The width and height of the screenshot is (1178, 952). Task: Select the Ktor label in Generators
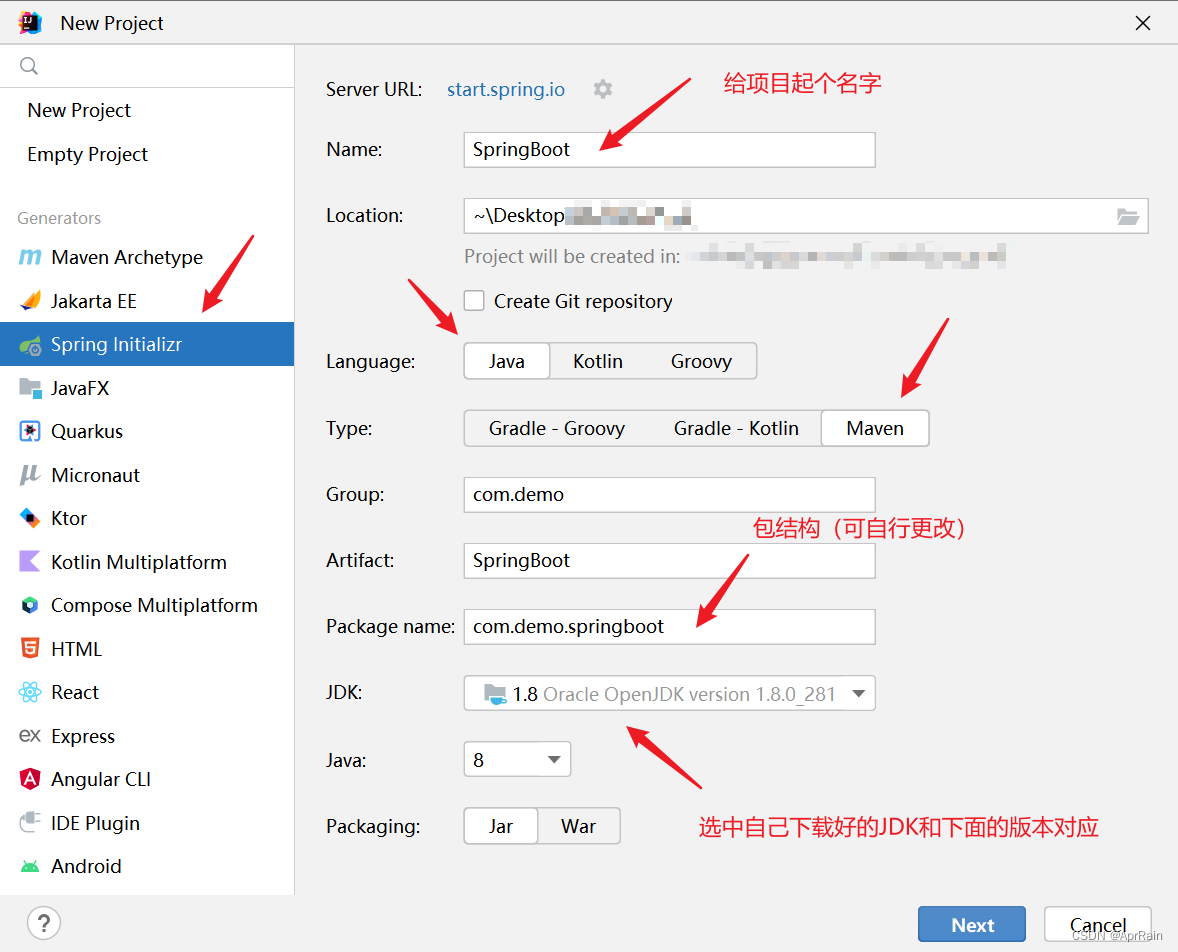click(69, 518)
